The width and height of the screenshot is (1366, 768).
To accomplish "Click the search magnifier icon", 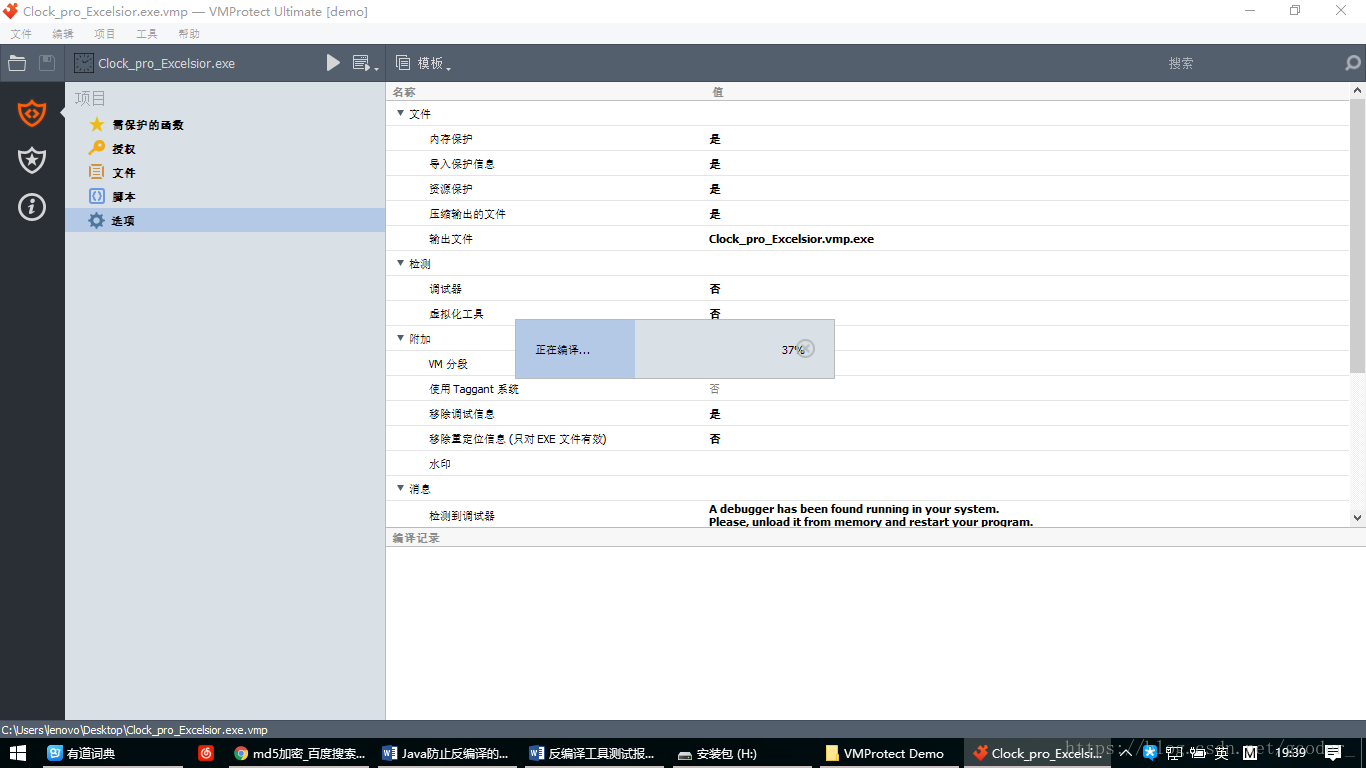I will (1353, 63).
